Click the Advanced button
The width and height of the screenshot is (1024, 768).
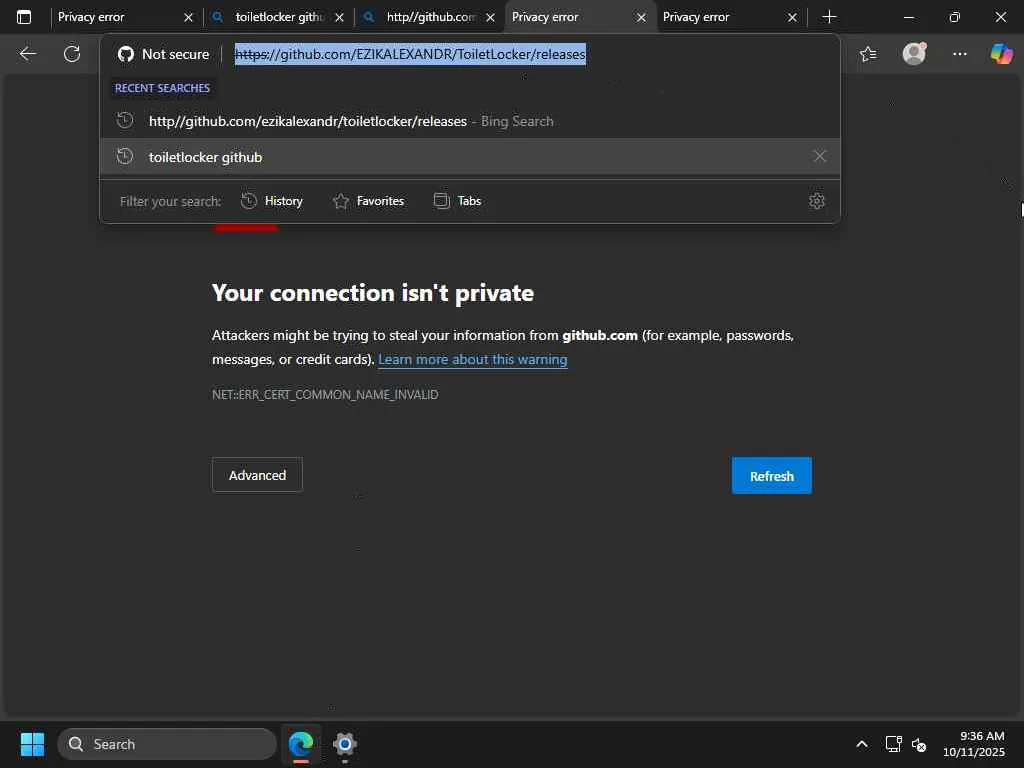pos(257,475)
